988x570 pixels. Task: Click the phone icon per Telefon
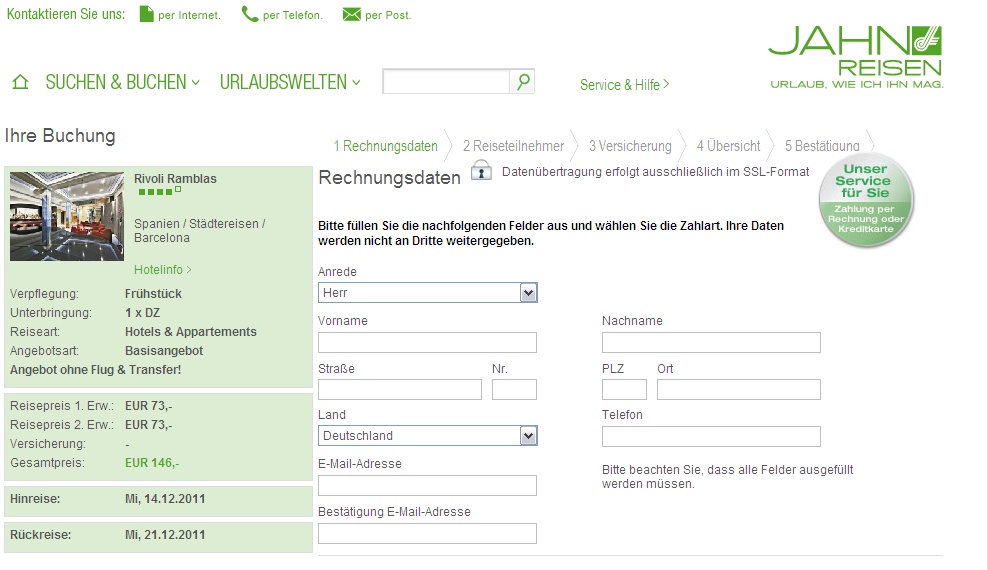pos(250,14)
